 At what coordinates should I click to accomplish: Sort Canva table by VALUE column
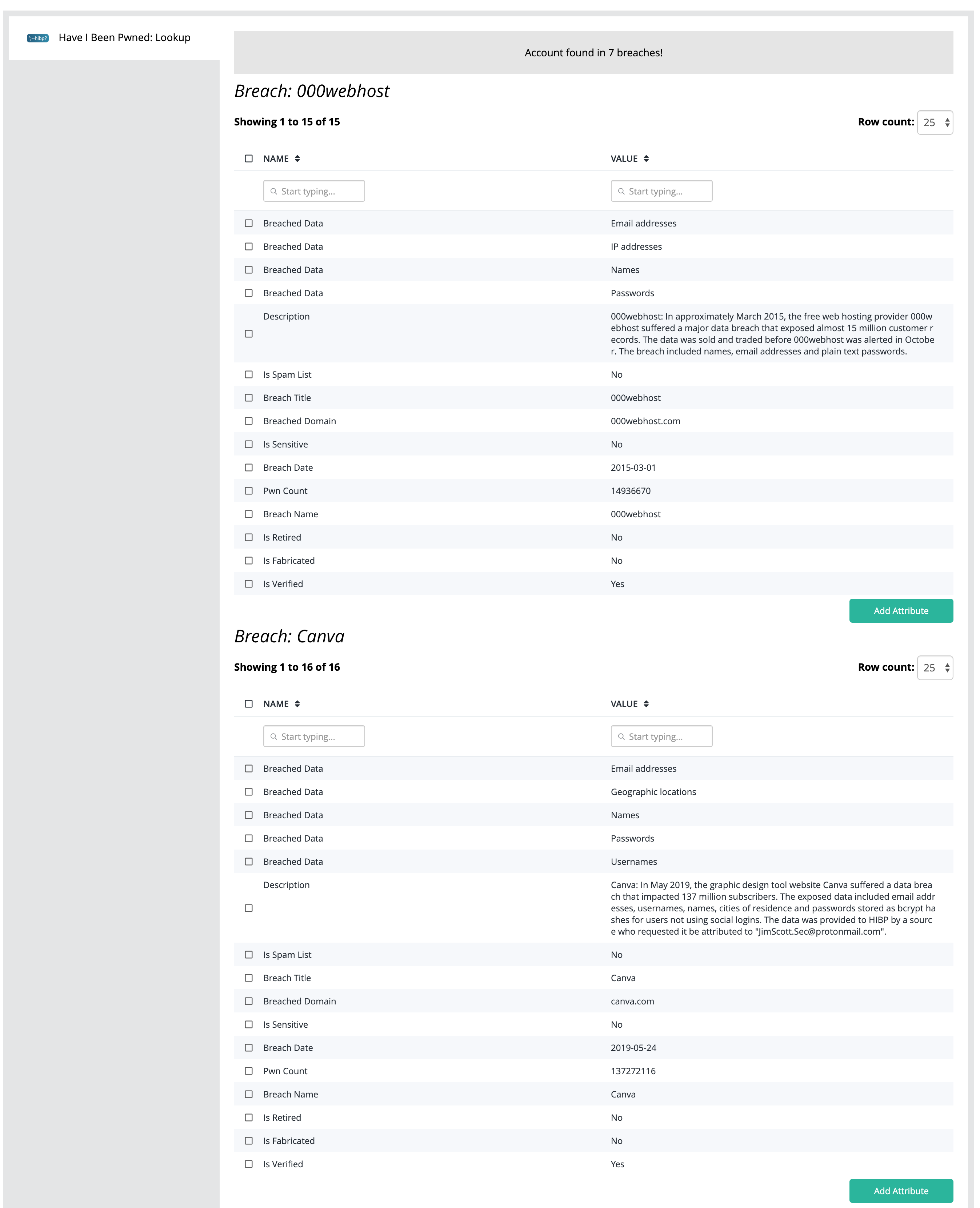(x=629, y=703)
